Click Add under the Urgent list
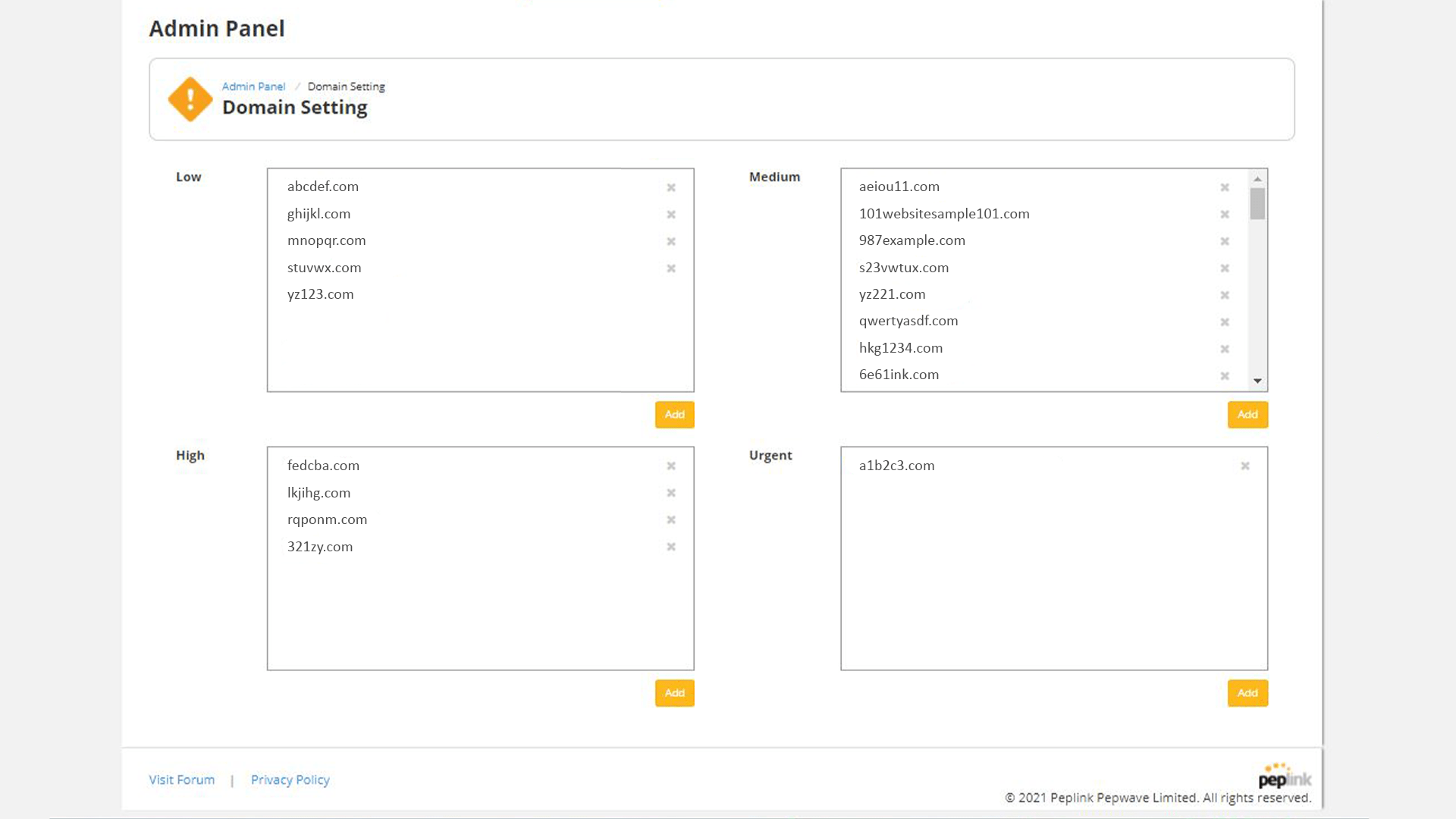The image size is (1456, 819). coord(1247,693)
